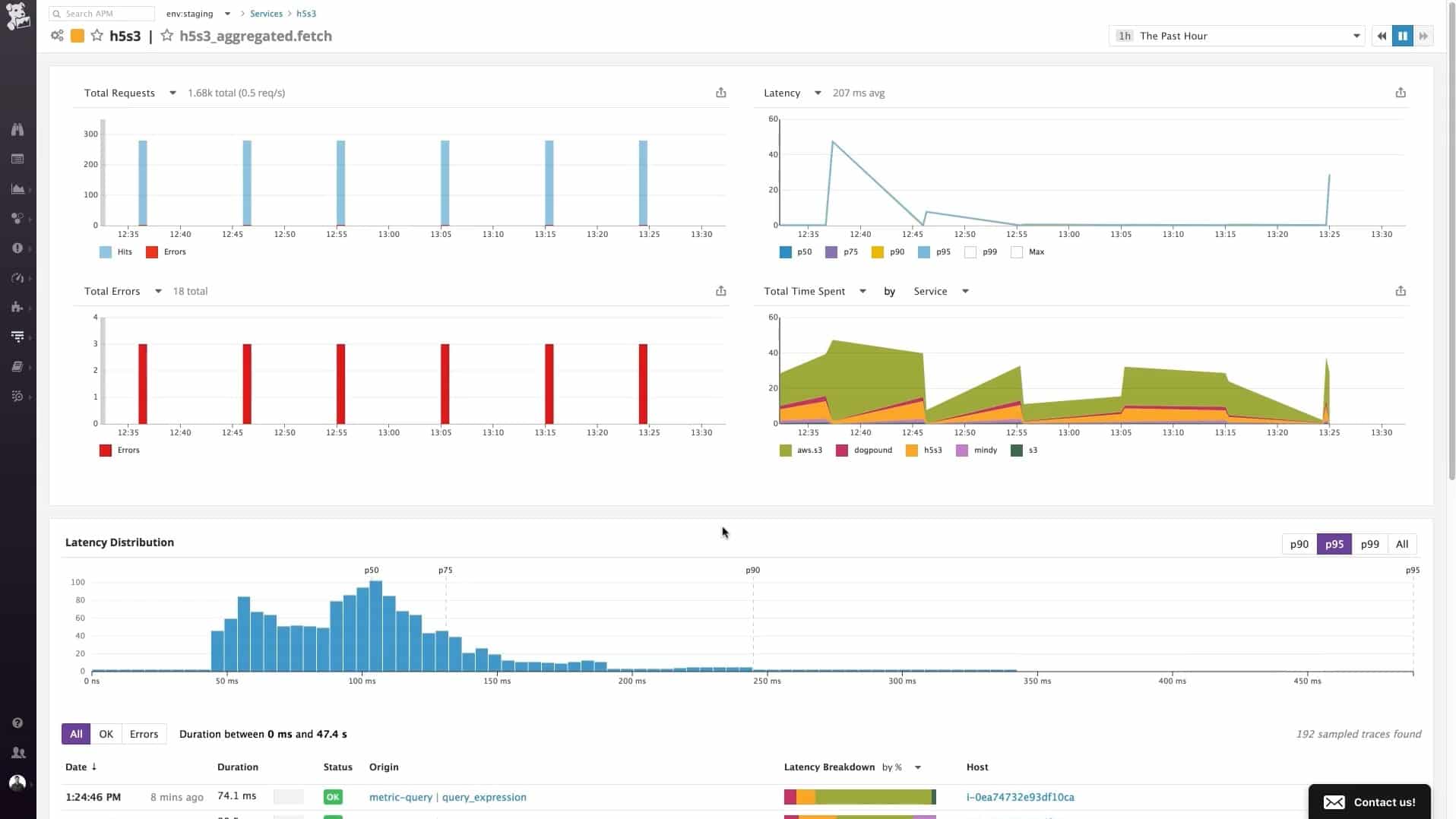This screenshot has width=1456, height=819.
Task: Open the Monitors alert icon in the sidebar
Action: (17, 248)
